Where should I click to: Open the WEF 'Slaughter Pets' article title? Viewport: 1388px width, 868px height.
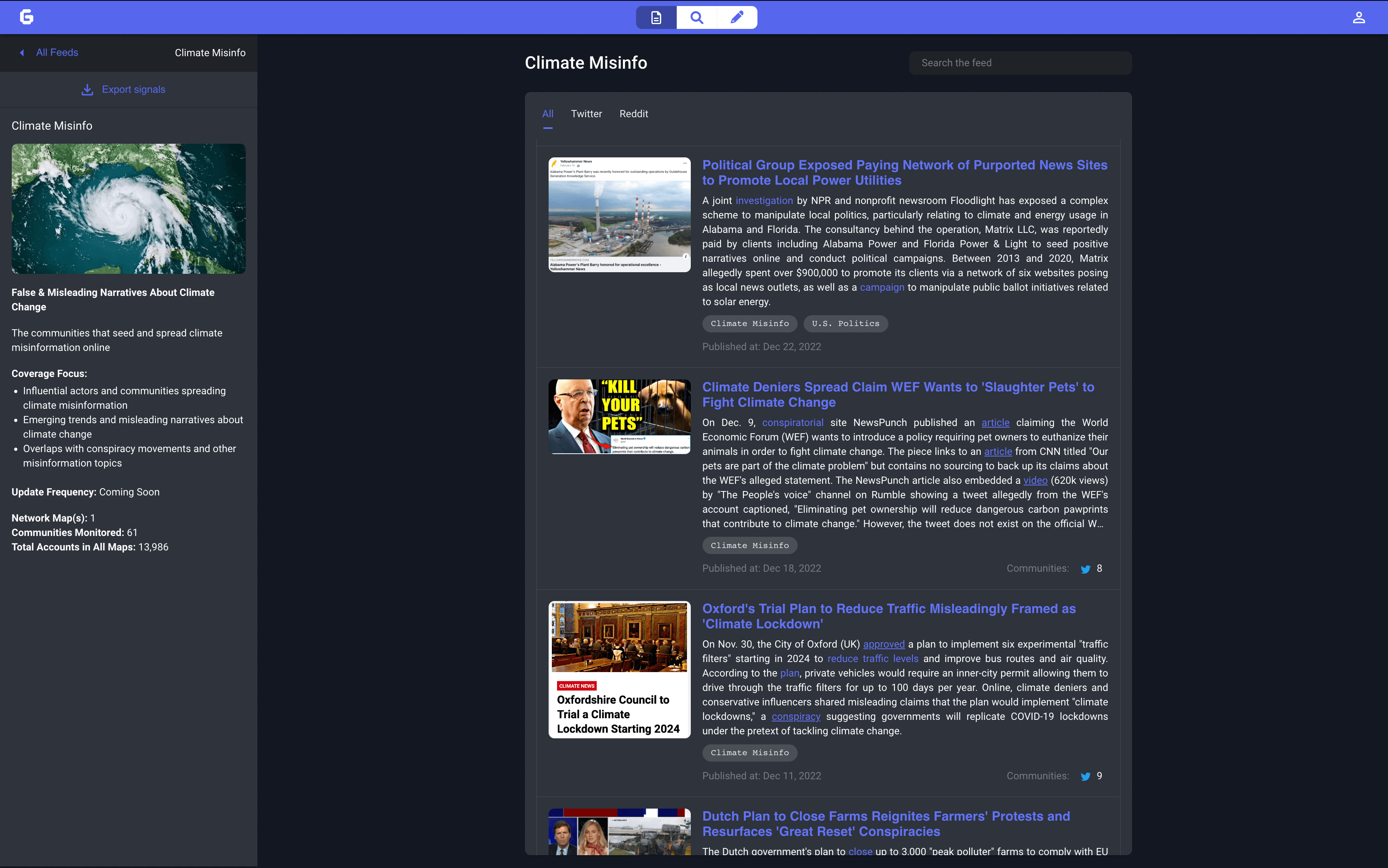898,394
